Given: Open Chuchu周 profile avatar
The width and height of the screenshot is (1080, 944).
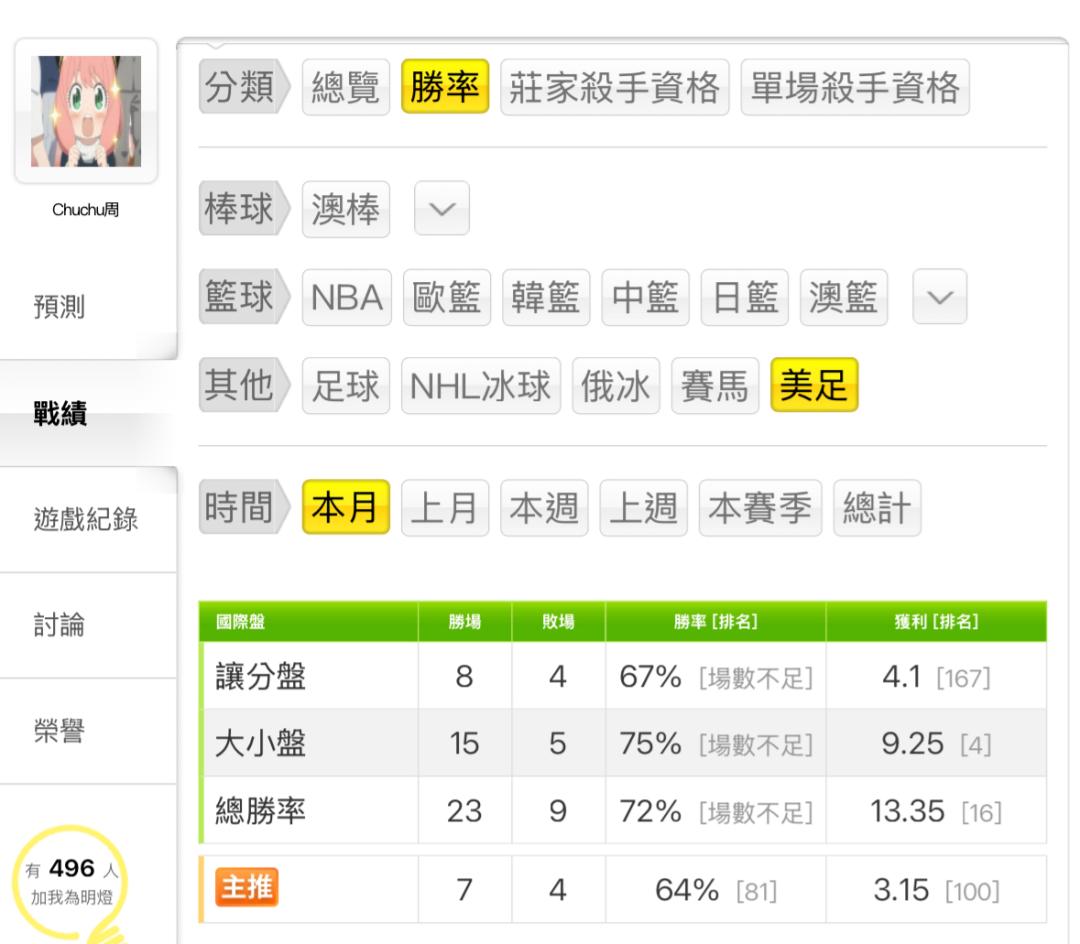Looking at the screenshot, I should click(86, 111).
